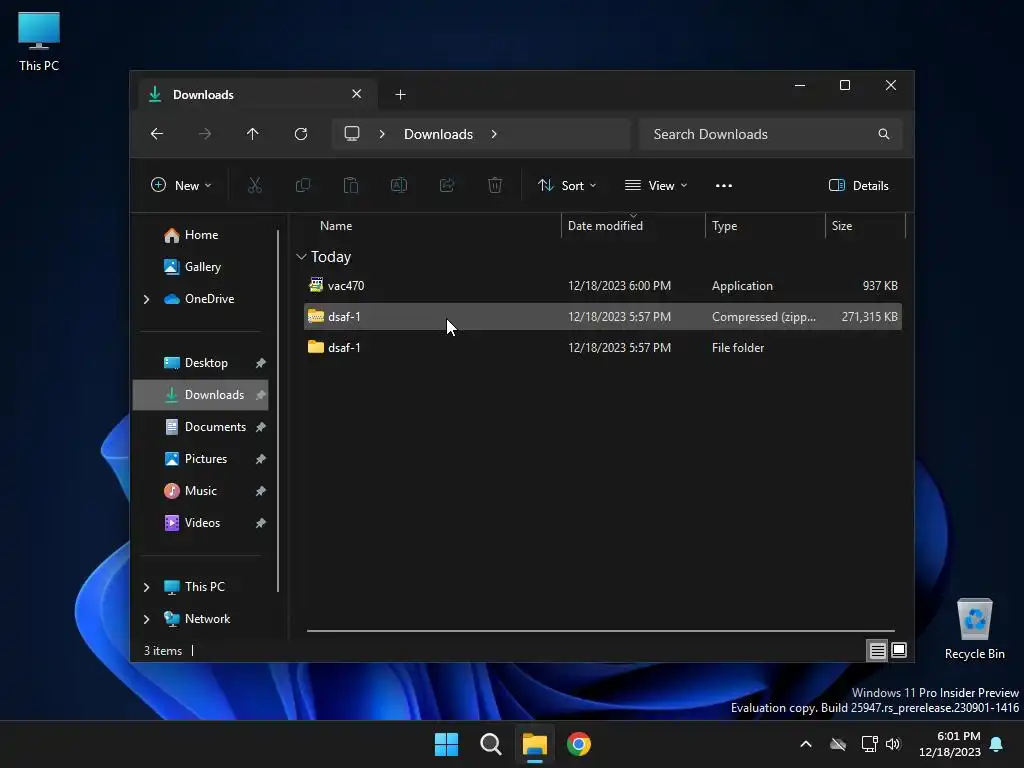The height and width of the screenshot is (768, 1024).
Task: Click chevron after Downloads in address bar
Action: pyautogui.click(x=494, y=134)
